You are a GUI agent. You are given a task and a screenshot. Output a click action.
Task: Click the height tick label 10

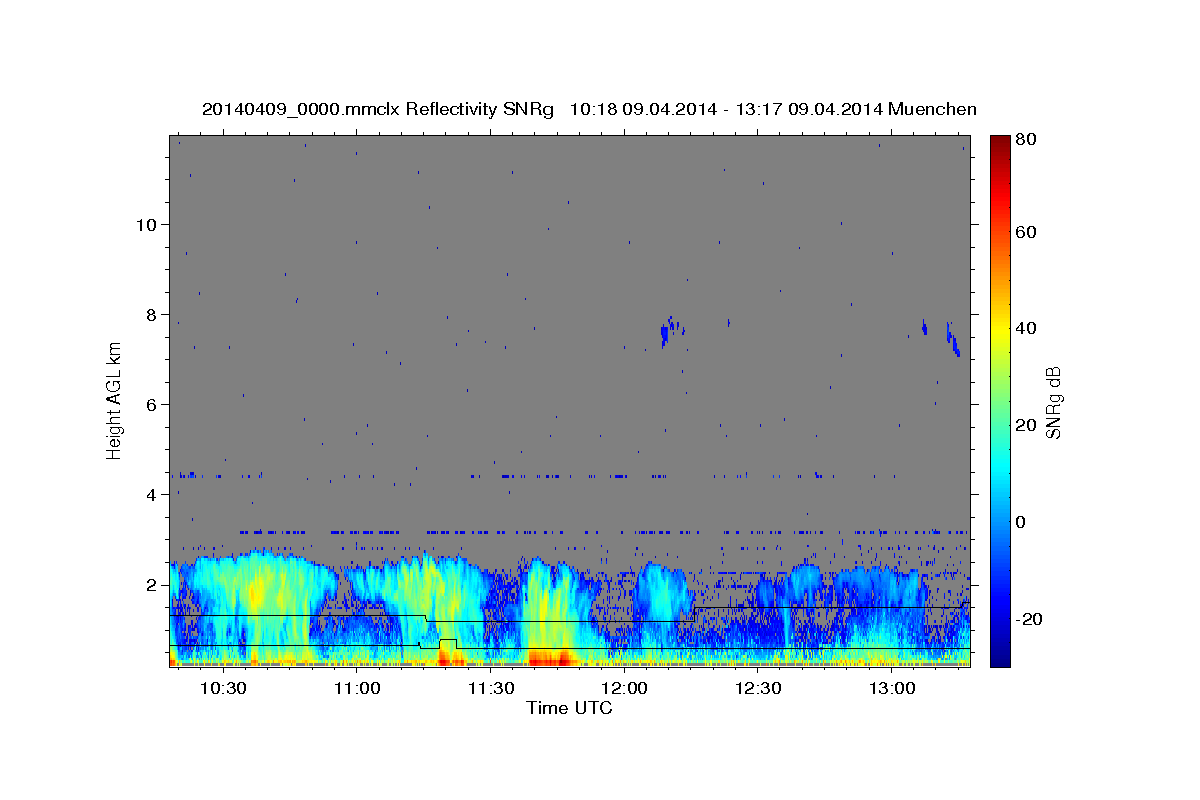tap(146, 224)
